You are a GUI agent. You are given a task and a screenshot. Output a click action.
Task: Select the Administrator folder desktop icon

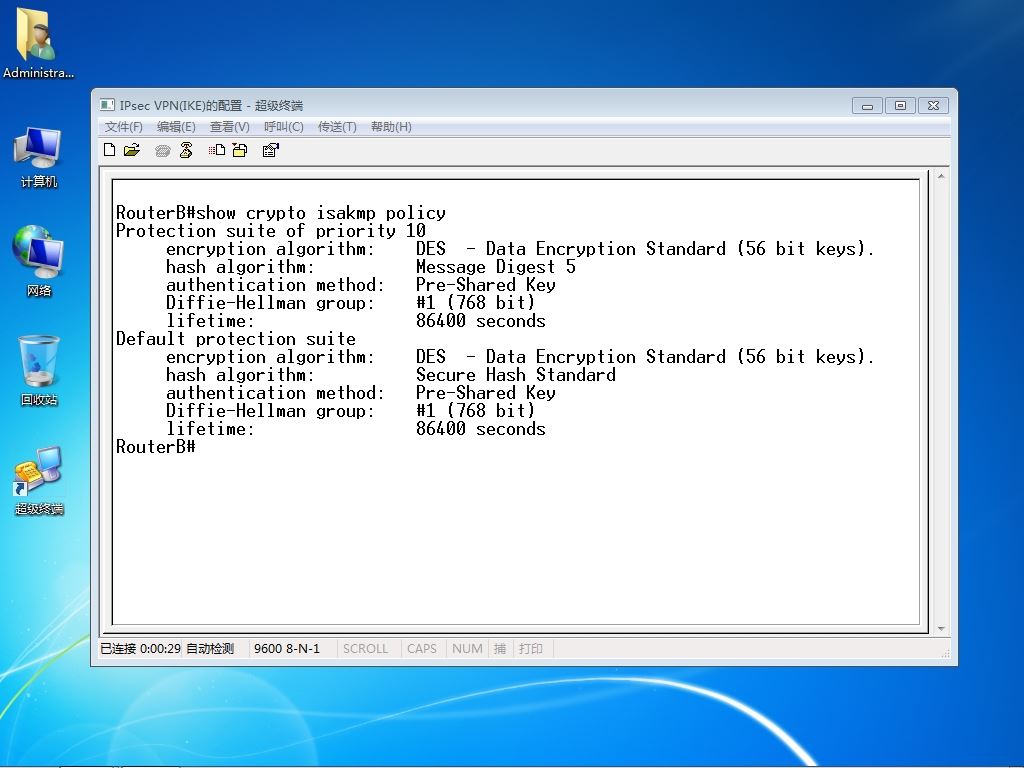[x=38, y=43]
